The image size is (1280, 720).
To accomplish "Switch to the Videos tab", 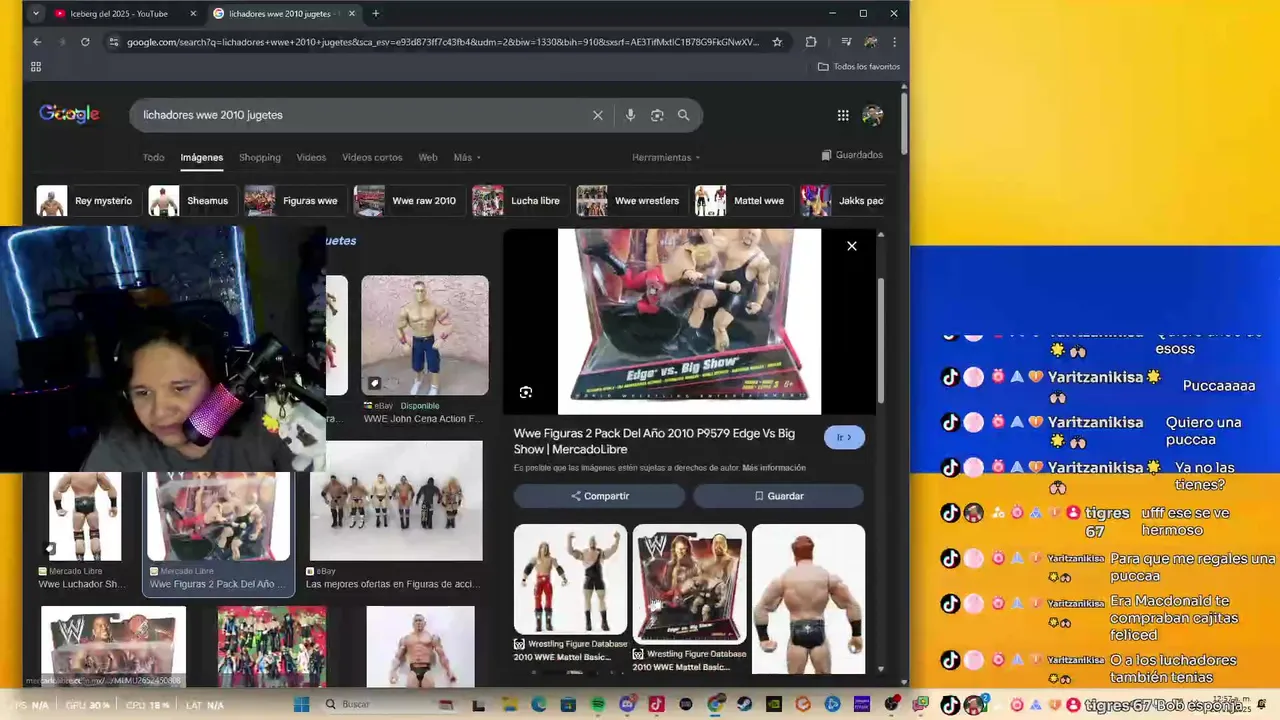I will pyautogui.click(x=311, y=158).
